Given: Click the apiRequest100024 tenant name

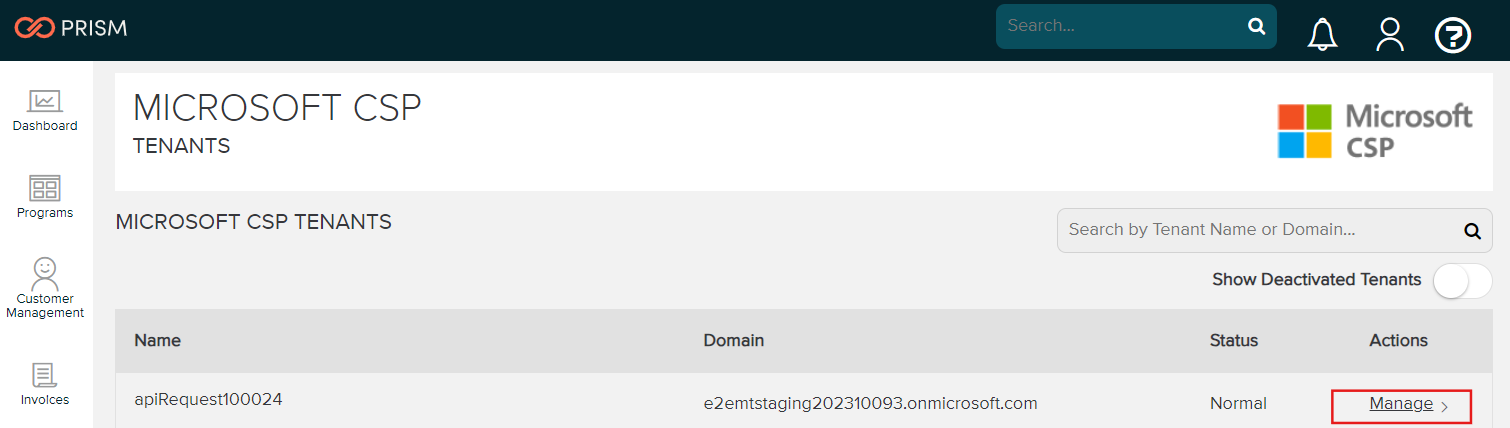Looking at the screenshot, I should tap(208, 399).
